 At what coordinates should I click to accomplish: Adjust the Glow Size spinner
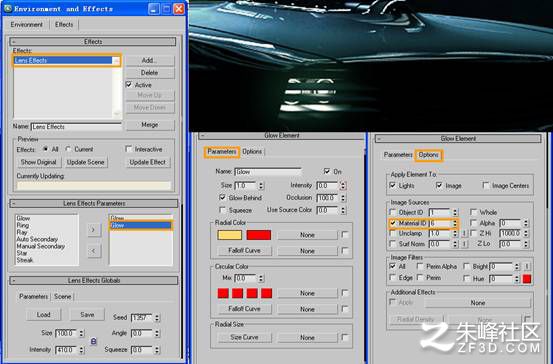pyautogui.click(x=261, y=186)
